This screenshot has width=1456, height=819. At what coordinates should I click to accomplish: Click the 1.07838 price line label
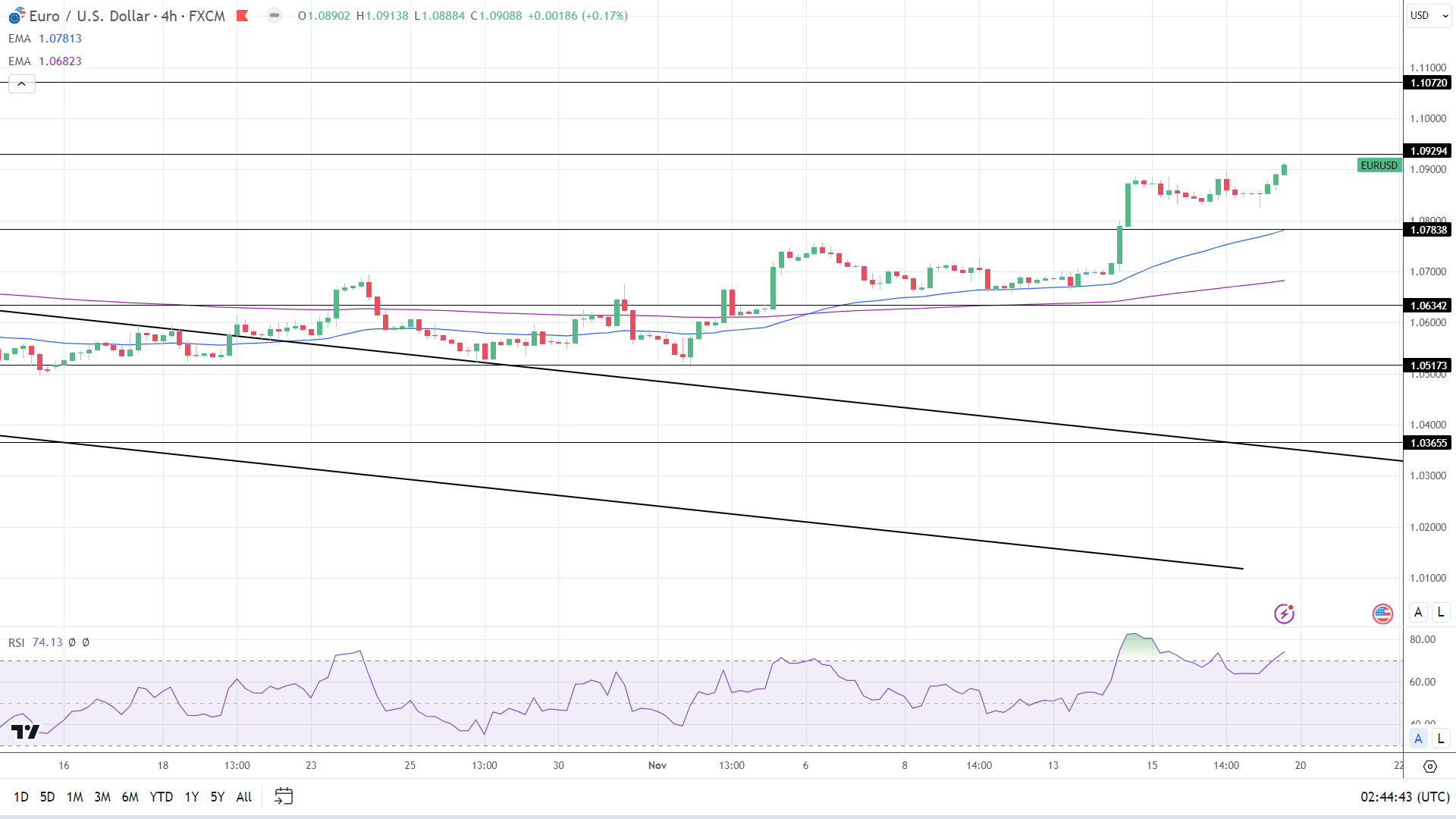click(x=1428, y=230)
